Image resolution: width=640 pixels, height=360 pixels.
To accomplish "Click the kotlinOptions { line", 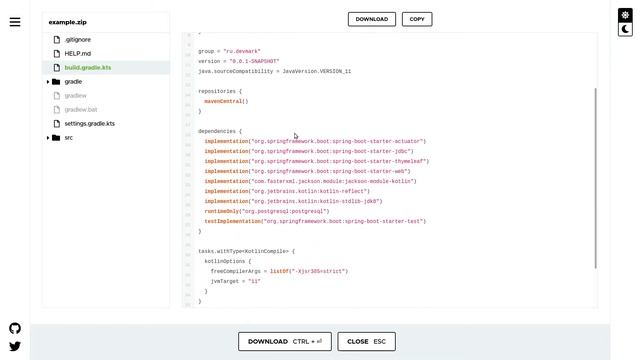I will click(228, 261).
